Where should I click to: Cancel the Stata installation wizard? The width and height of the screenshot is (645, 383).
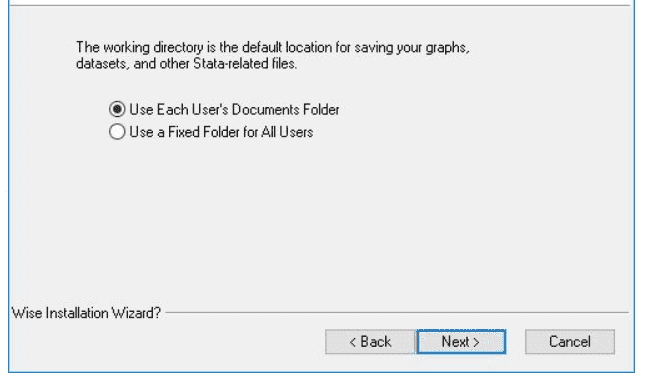pos(570,341)
